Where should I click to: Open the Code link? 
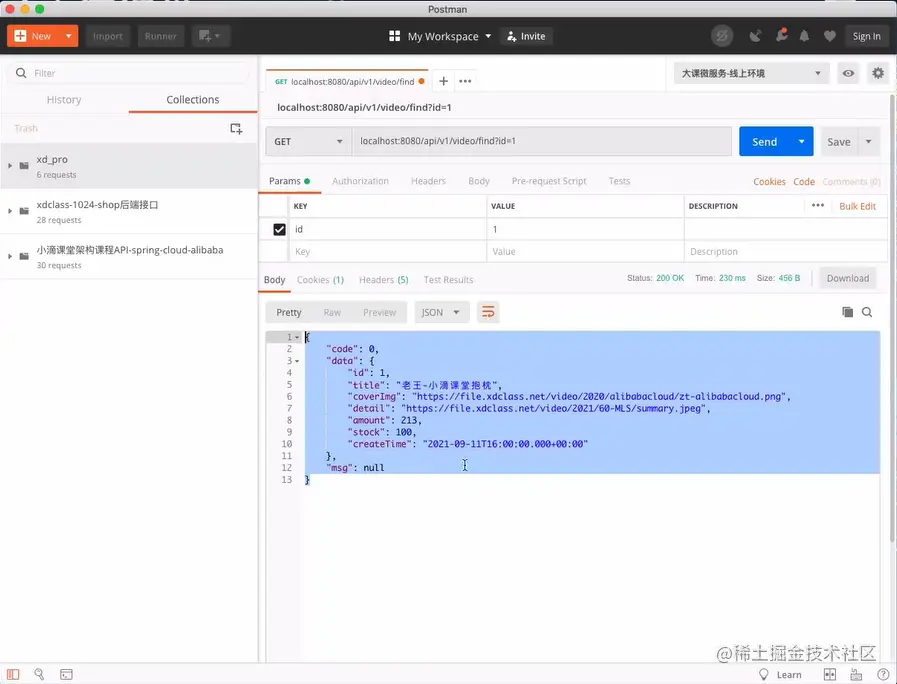(804, 181)
